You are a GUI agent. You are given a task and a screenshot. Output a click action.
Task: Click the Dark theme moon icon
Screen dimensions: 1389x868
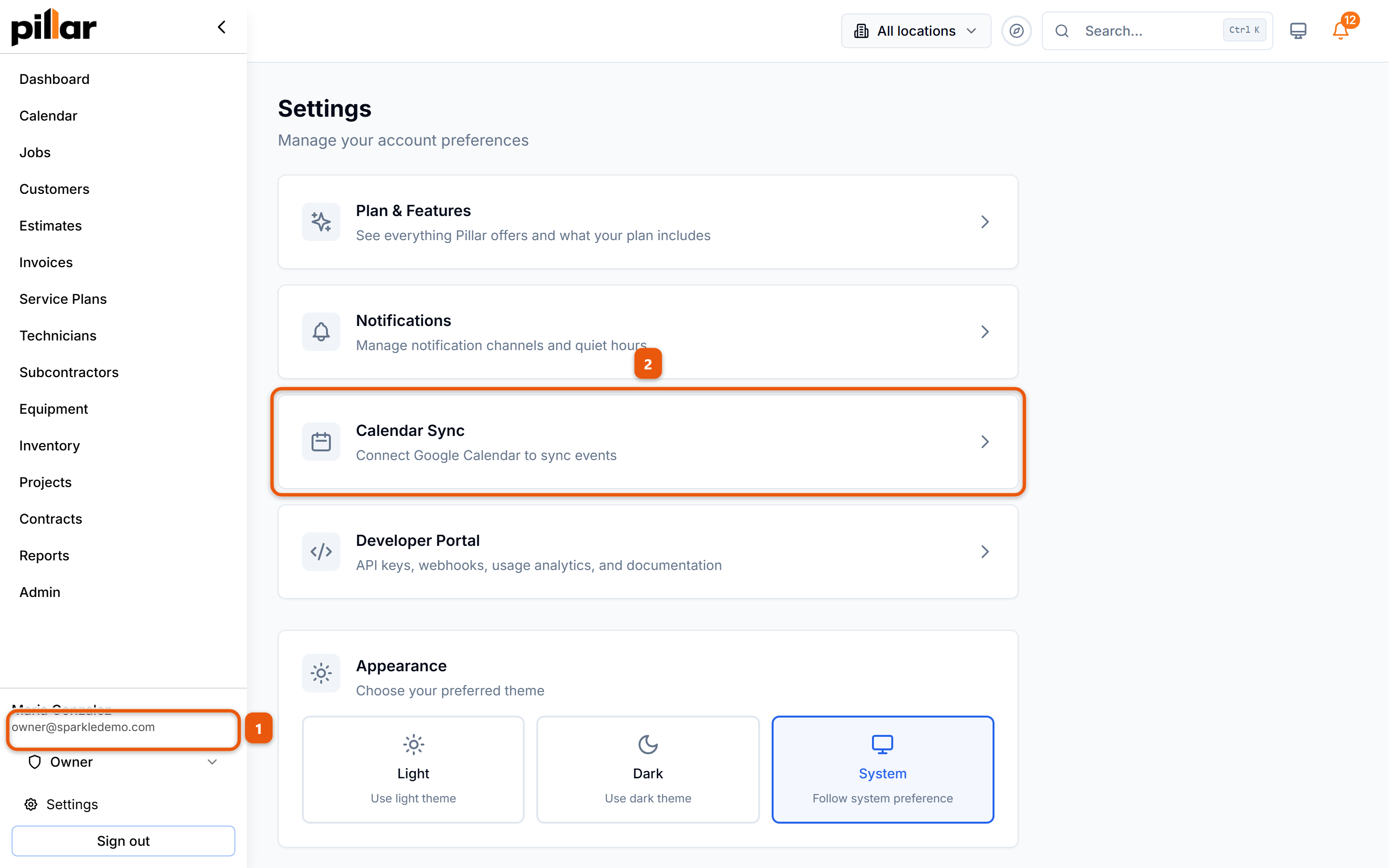pos(648,745)
